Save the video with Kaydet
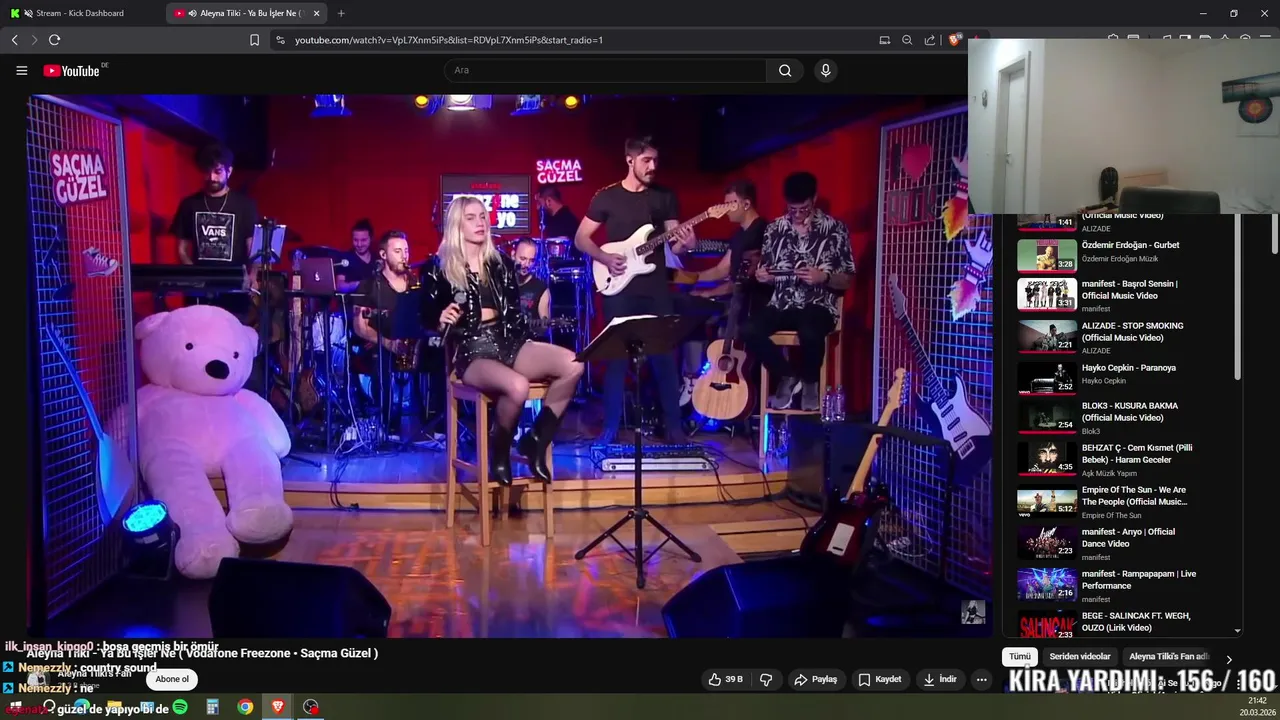Screen dimensions: 1280x720 click(x=880, y=679)
